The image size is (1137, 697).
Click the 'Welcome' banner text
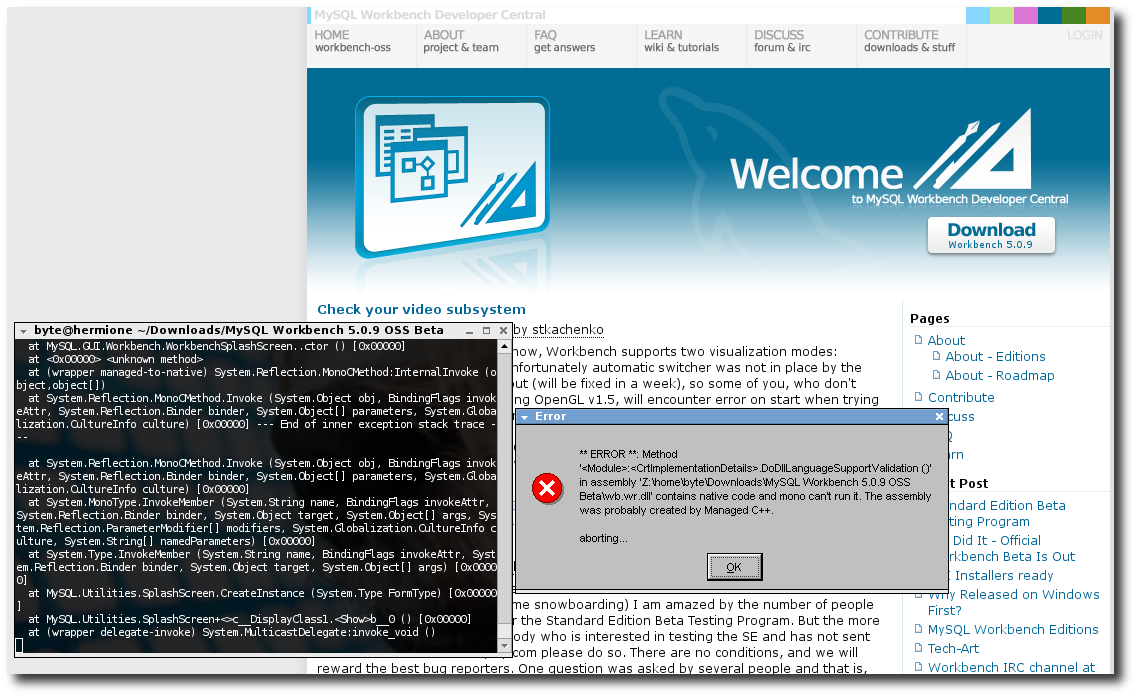[816, 174]
